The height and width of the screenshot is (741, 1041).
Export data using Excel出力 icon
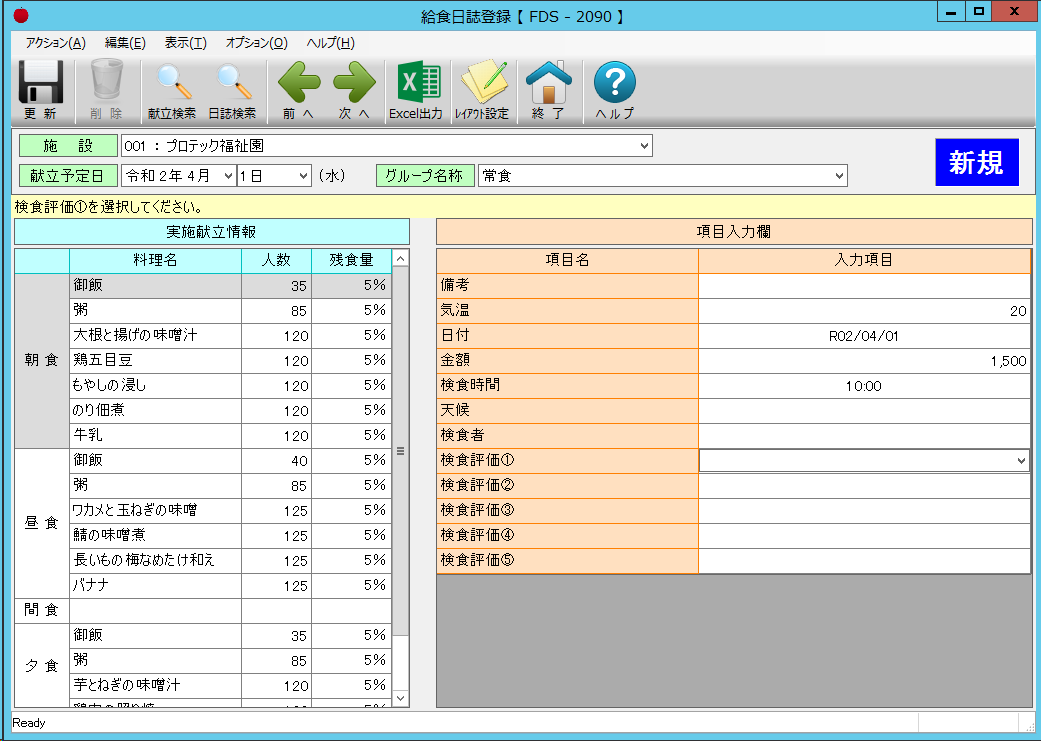tap(416, 89)
